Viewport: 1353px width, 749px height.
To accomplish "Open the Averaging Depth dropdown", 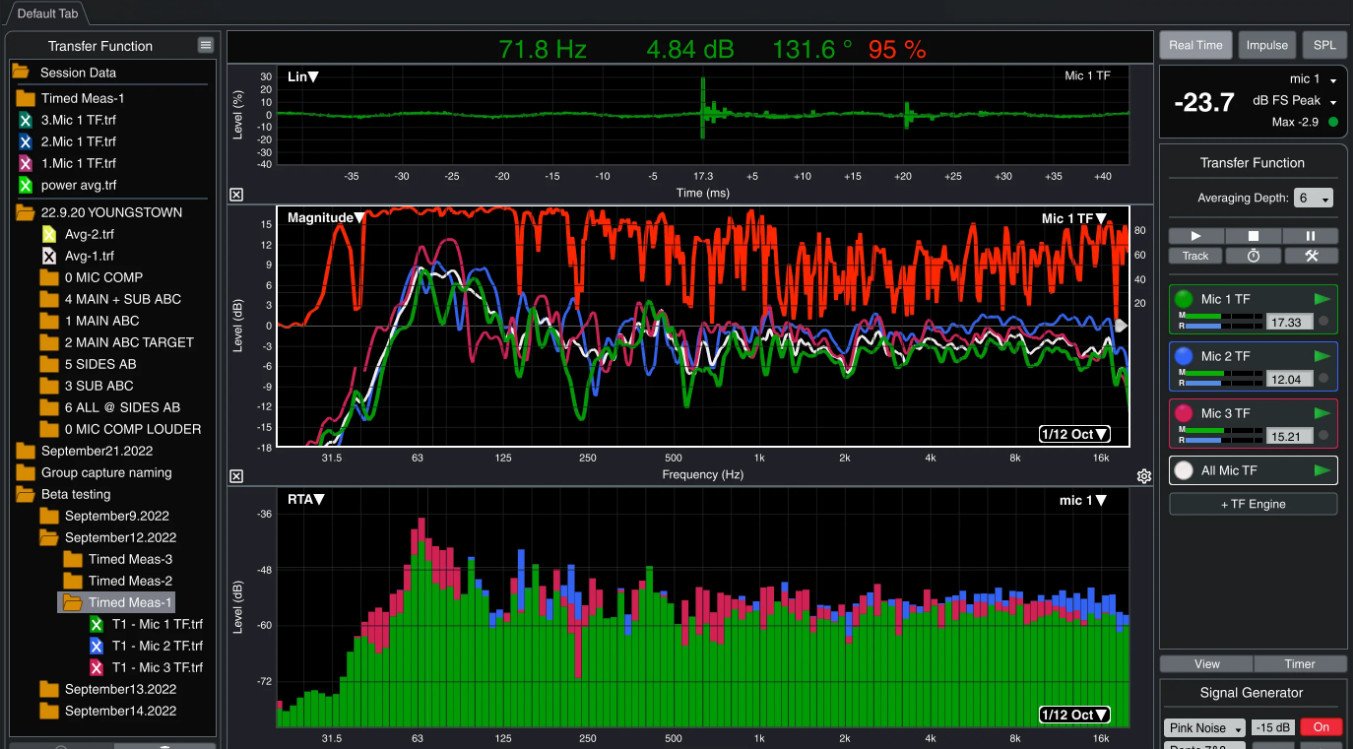I will point(1313,198).
